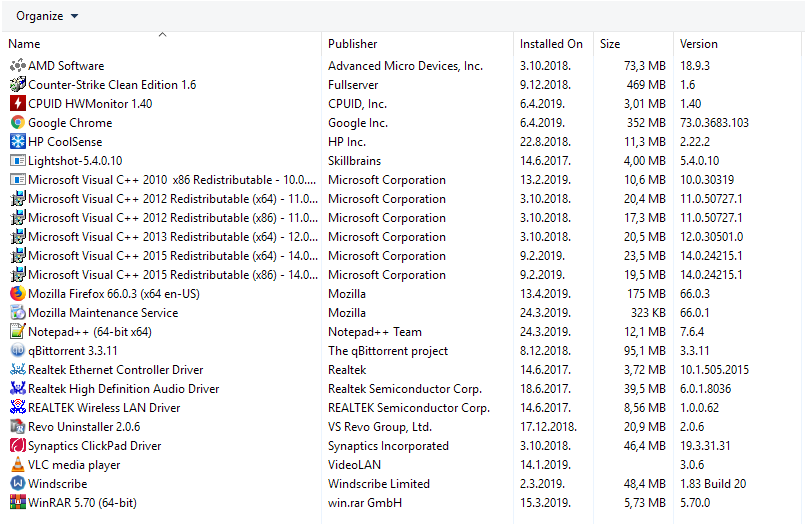Screen dimensions: 805x524
Task: Sort programs by Installed On column
Action: coord(551,44)
